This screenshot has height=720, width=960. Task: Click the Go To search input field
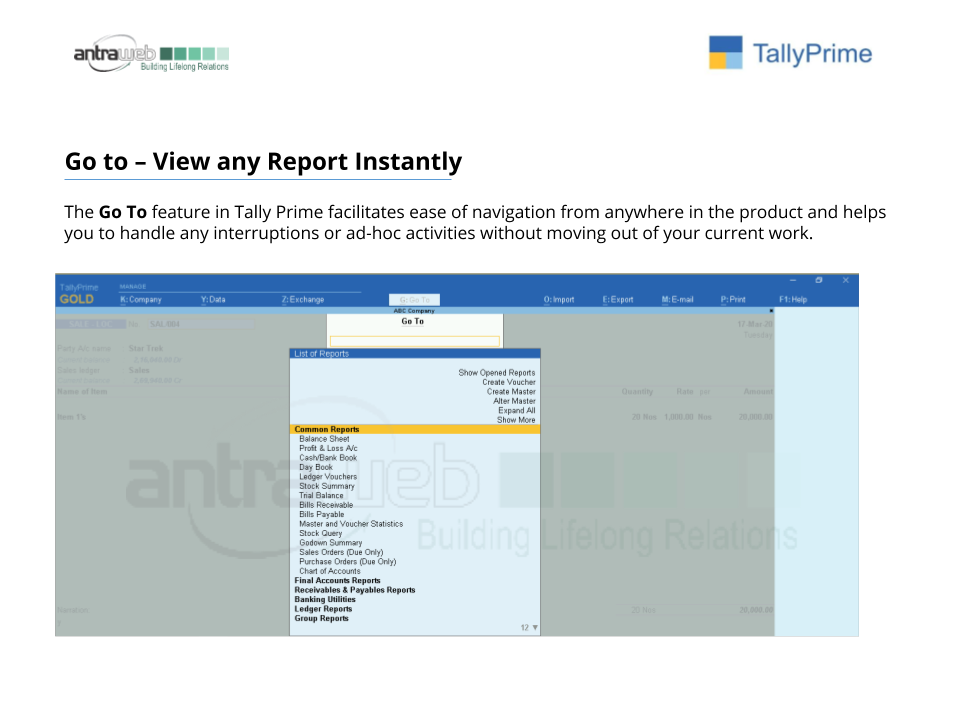[414, 341]
